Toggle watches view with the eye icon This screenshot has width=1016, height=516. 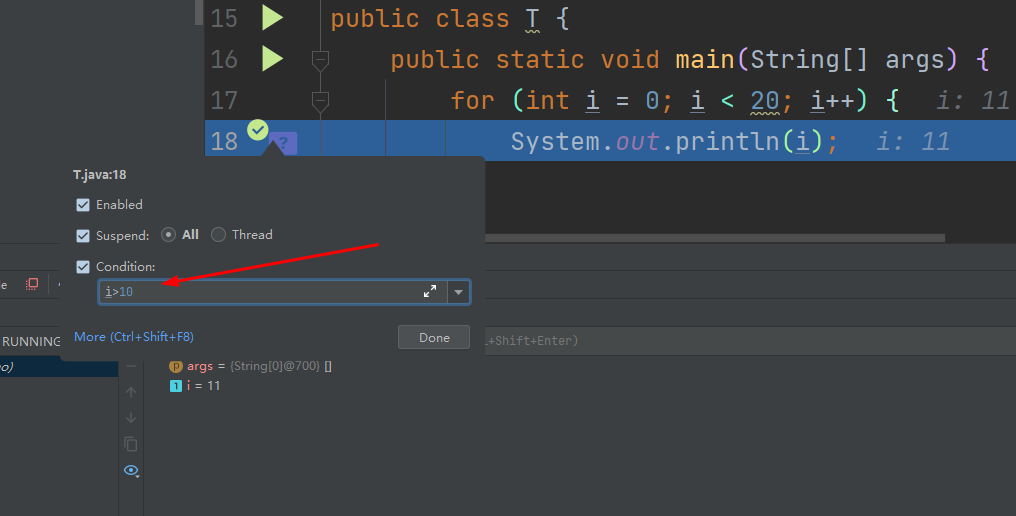point(132,471)
